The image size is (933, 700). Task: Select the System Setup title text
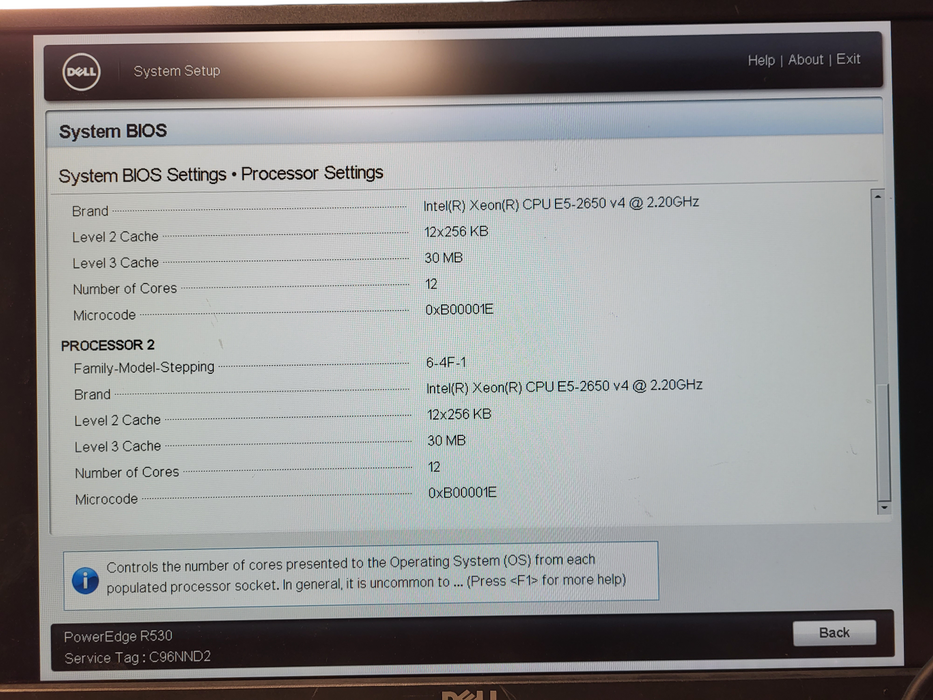(x=177, y=71)
